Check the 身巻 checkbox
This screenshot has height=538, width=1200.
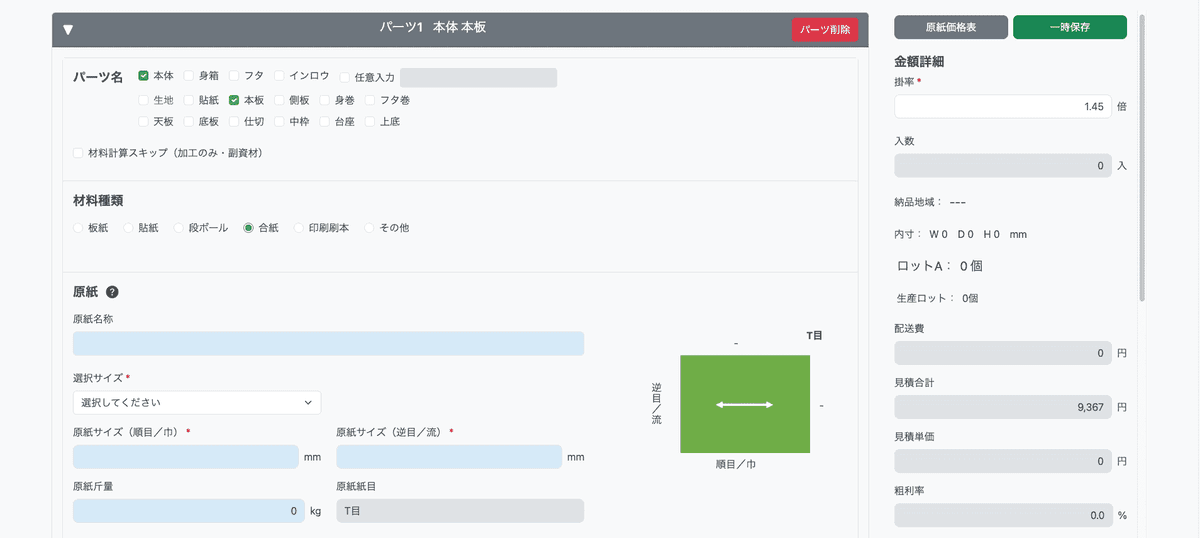click(x=325, y=100)
